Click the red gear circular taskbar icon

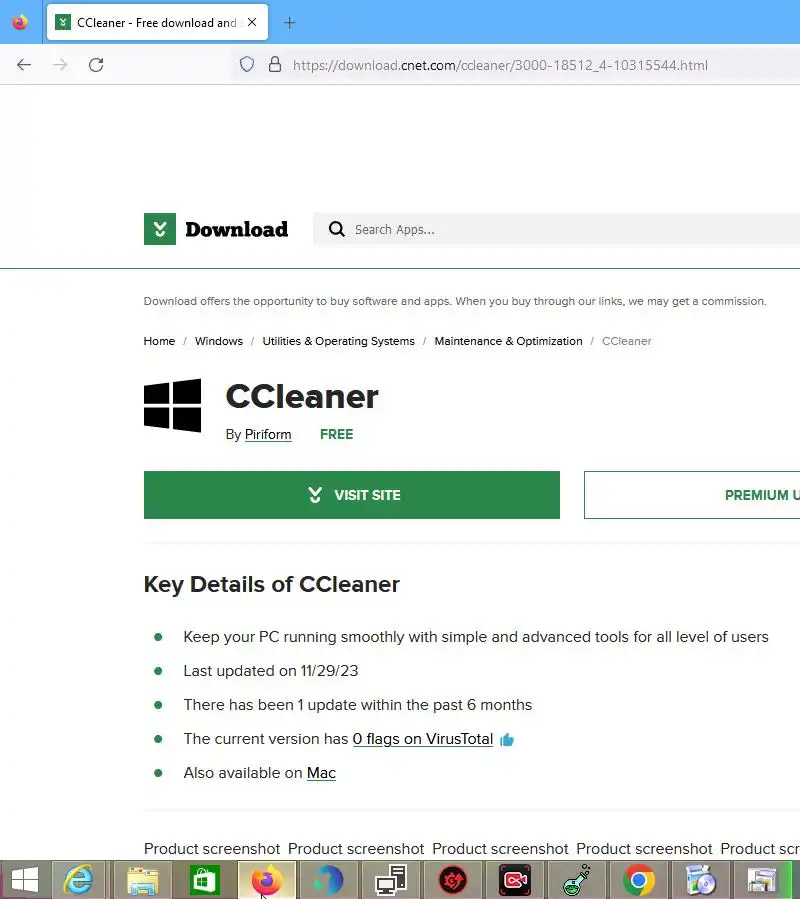coord(453,880)
